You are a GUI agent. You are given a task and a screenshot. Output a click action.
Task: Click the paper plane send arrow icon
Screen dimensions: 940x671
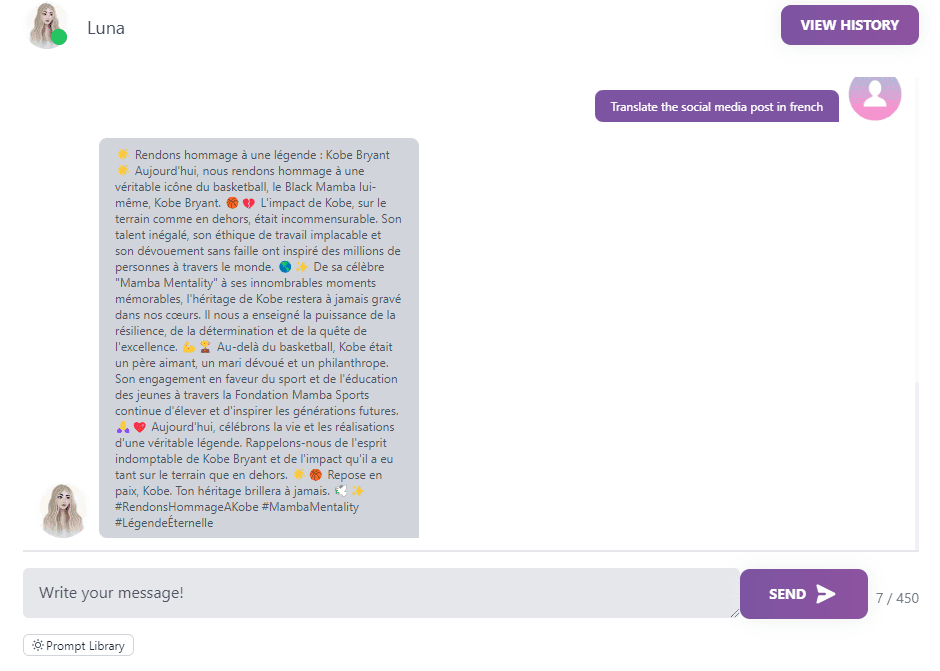click(x=825, y=594)
